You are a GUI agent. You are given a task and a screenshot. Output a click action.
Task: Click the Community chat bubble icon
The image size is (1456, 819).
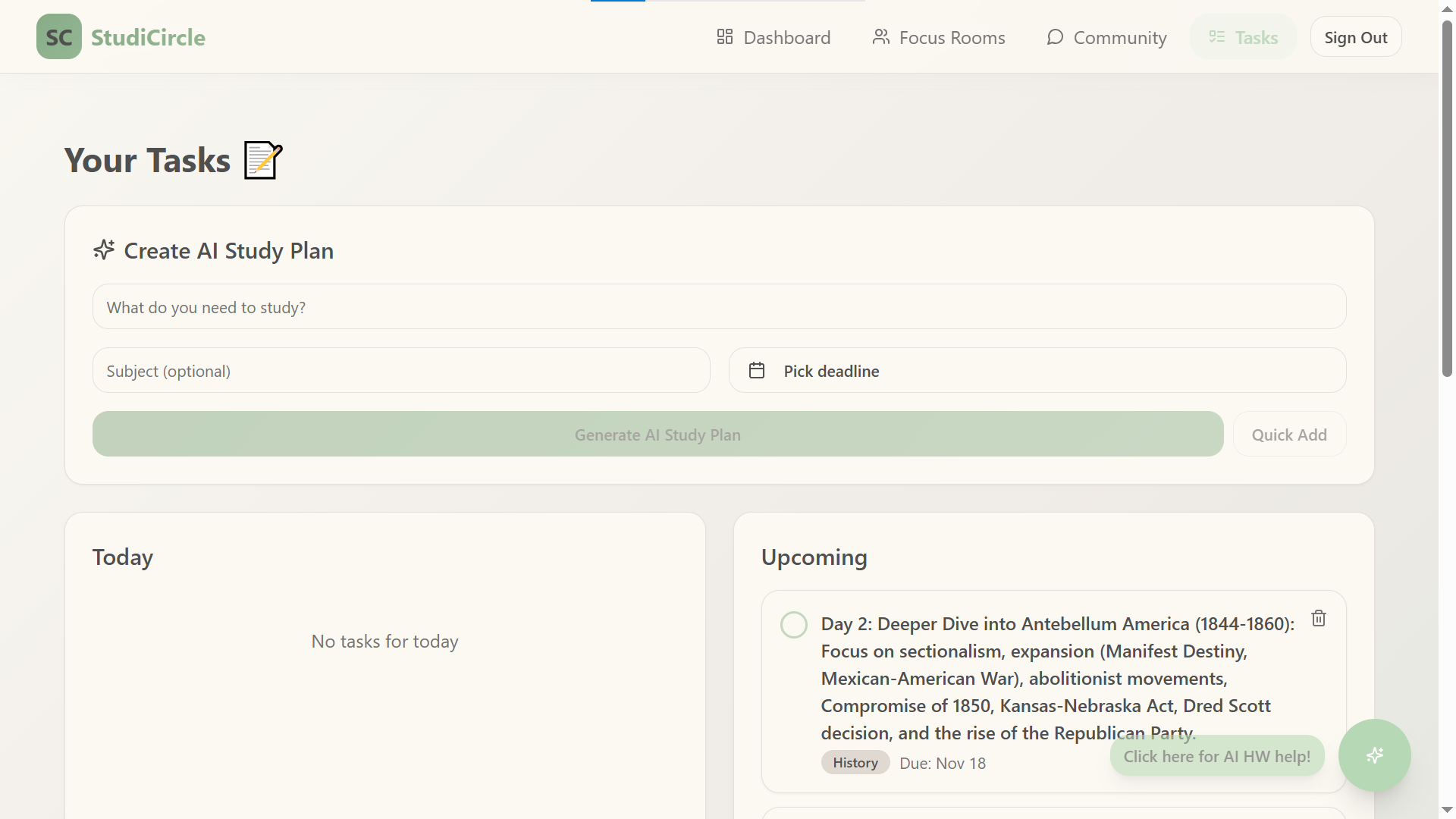coord(1054,36)
